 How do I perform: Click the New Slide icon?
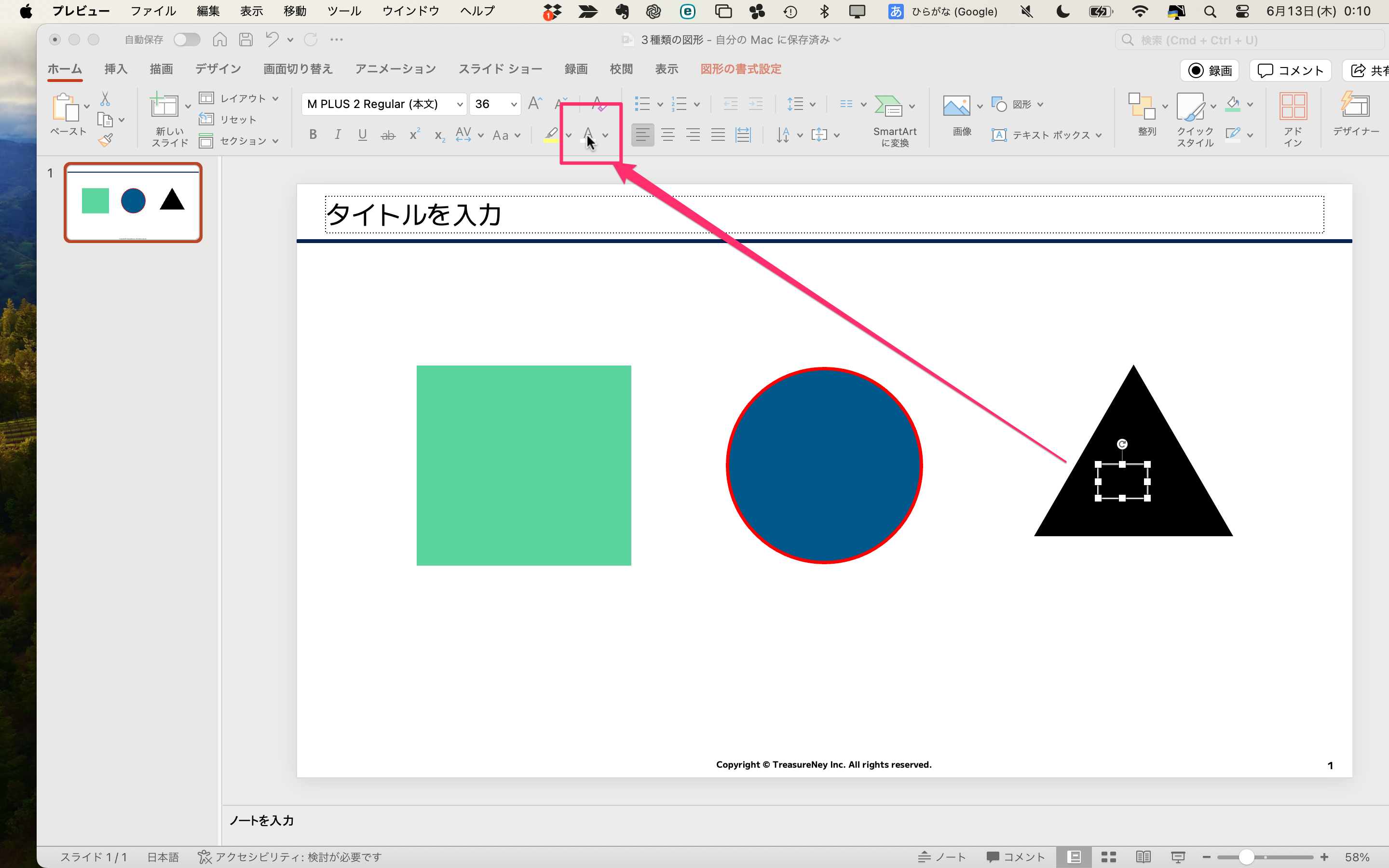click(x=164, y=106)
